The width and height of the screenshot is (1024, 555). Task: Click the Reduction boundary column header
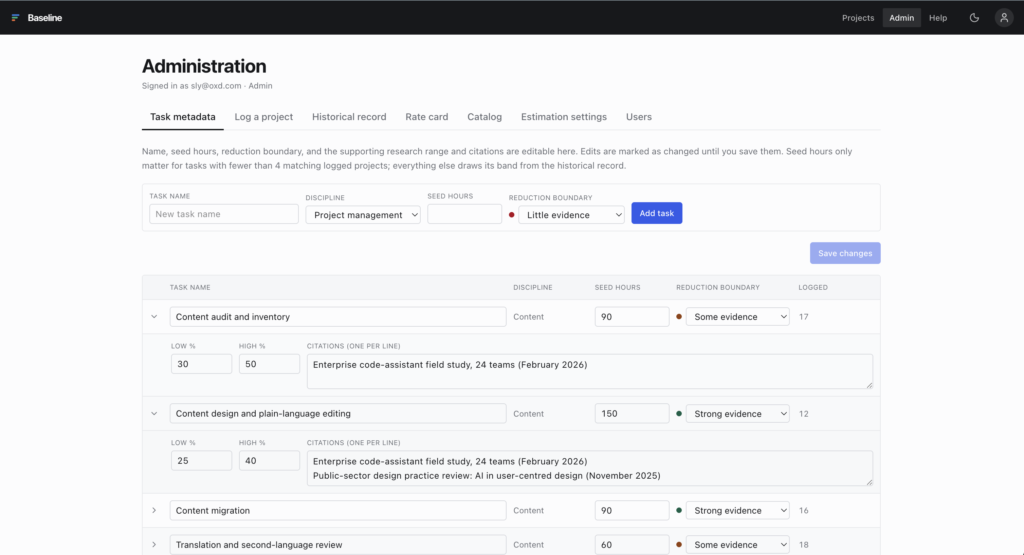(x=718, y=287)
